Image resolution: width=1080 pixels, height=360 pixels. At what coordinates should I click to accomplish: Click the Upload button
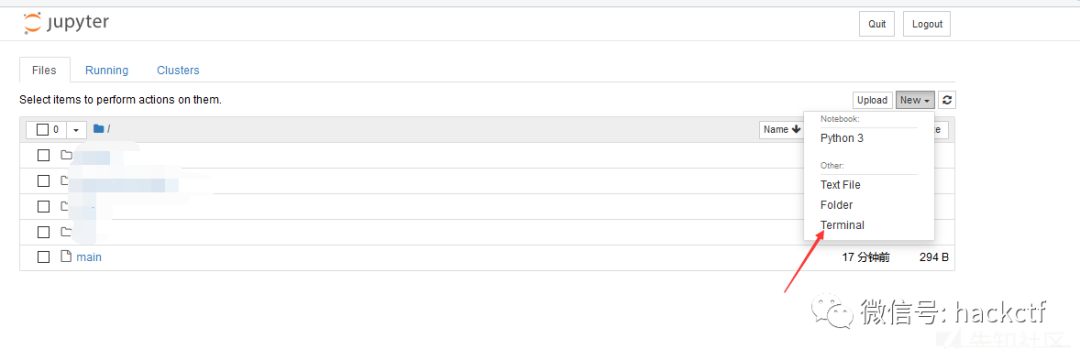[872, 100]
